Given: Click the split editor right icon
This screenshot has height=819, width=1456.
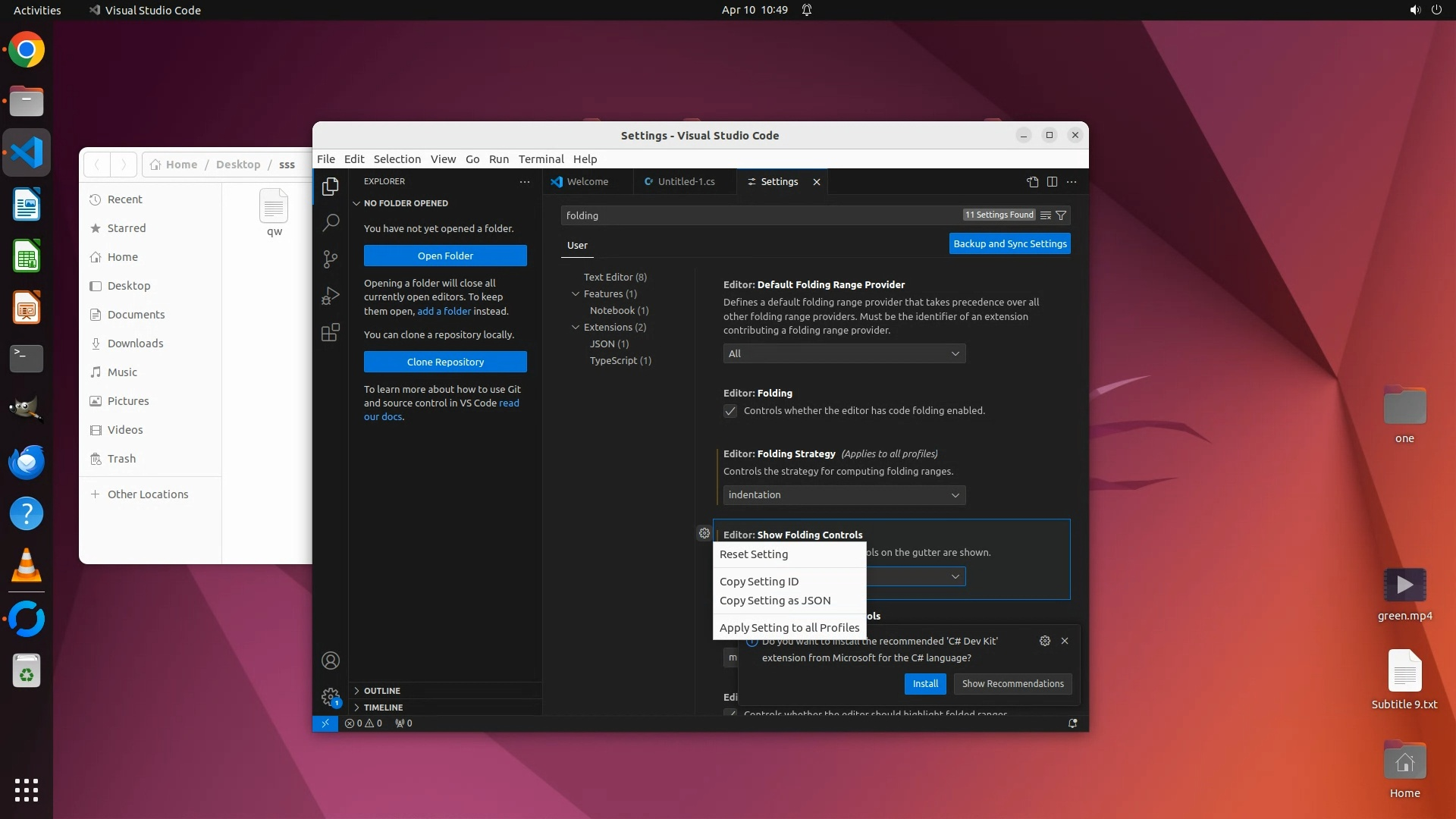Looking at the screenshot, I should pos(1052,182).
